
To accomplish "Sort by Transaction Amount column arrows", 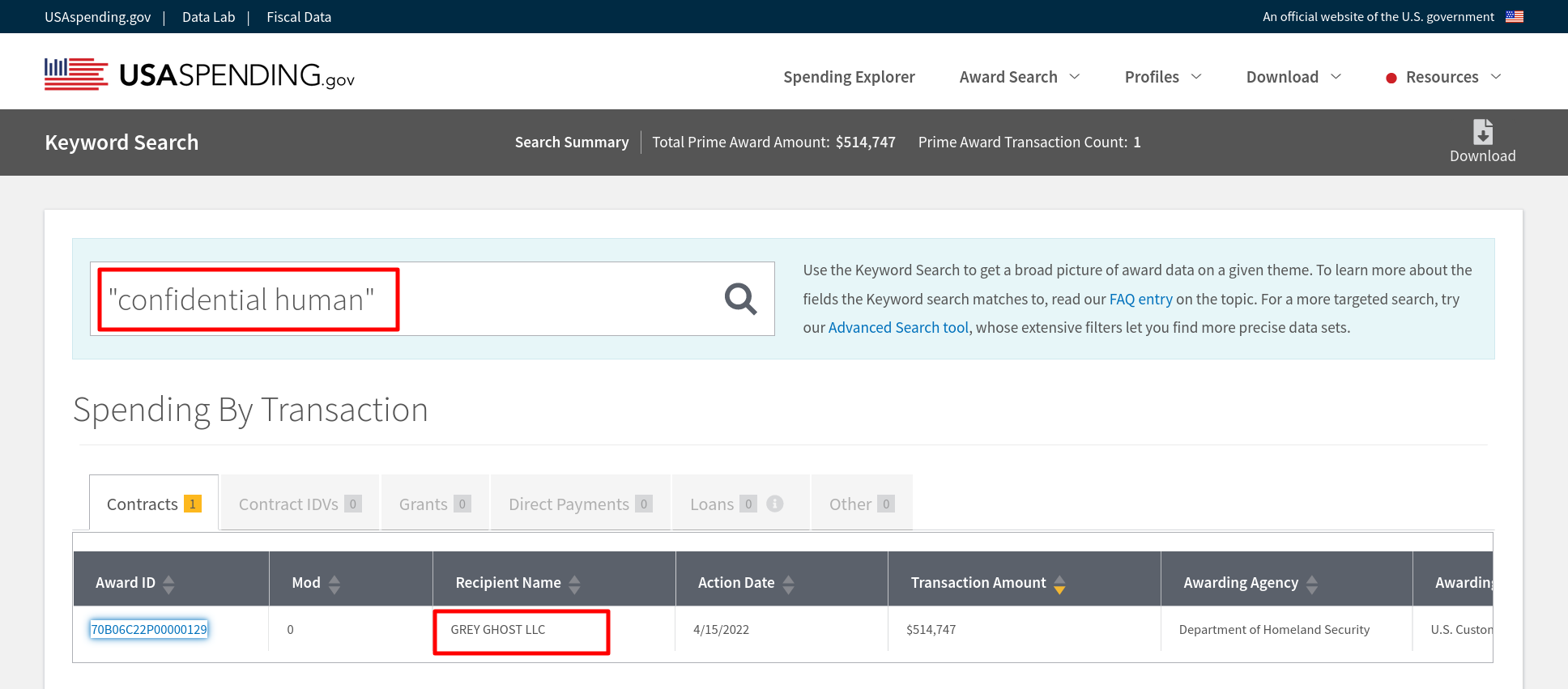I will (x=1059, y=584).
